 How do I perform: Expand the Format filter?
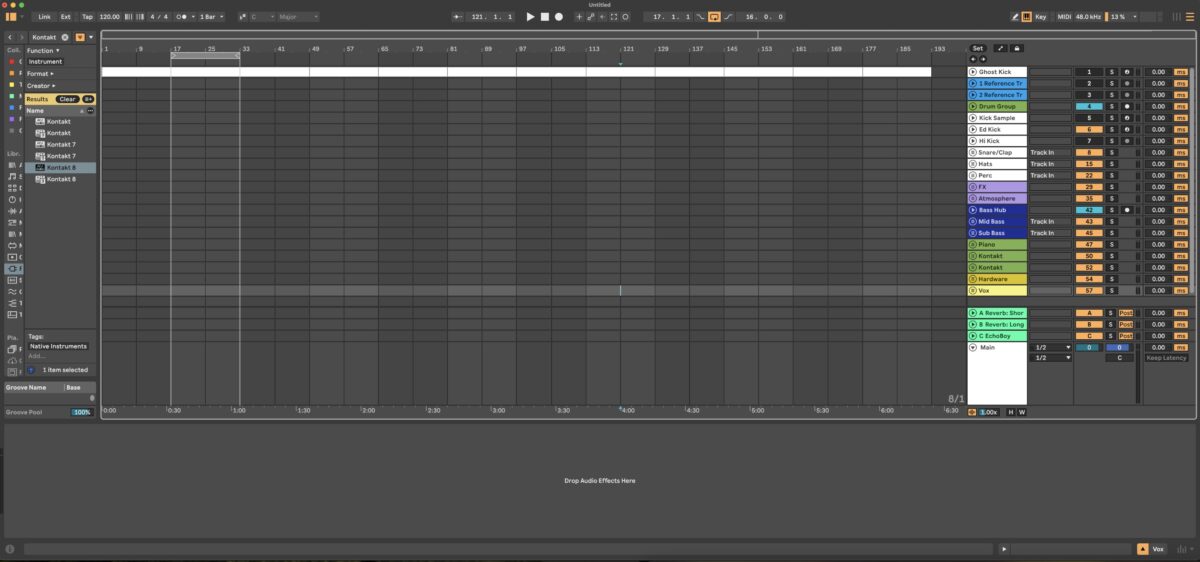coord(40,73)
